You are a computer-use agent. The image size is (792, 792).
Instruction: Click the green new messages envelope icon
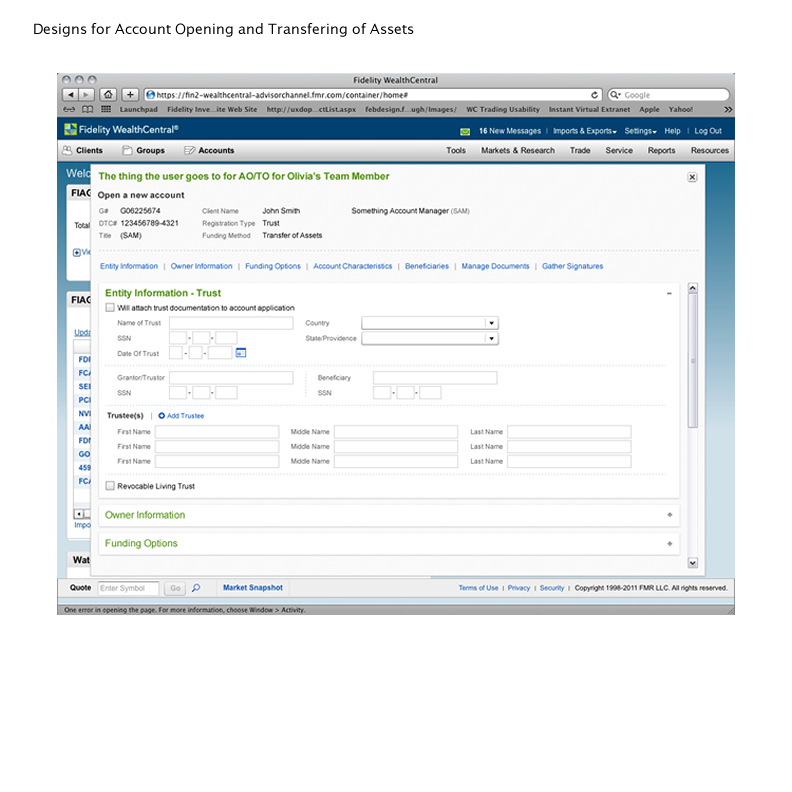[465, 131]
